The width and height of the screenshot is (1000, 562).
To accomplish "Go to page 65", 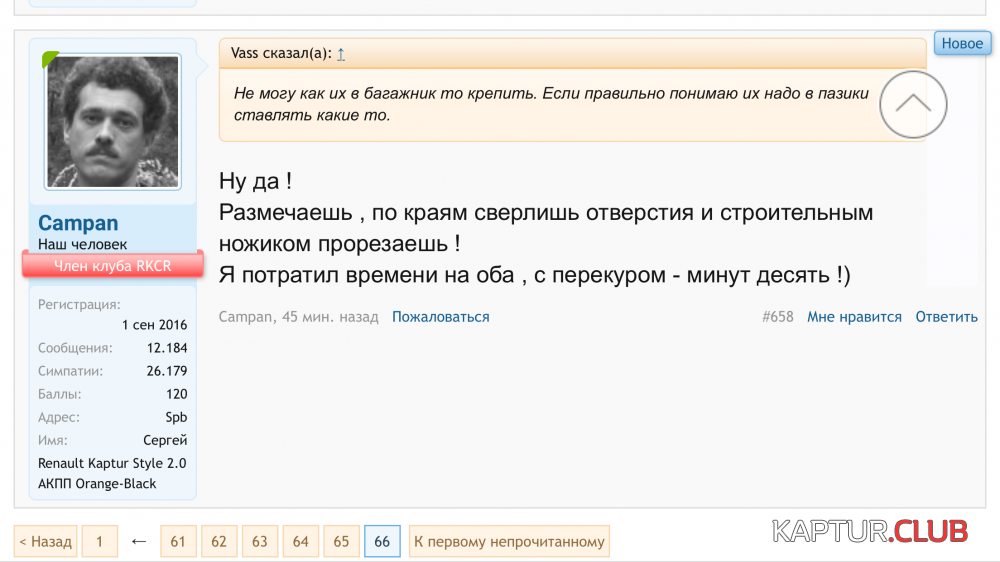I will [x=341, y=542].
